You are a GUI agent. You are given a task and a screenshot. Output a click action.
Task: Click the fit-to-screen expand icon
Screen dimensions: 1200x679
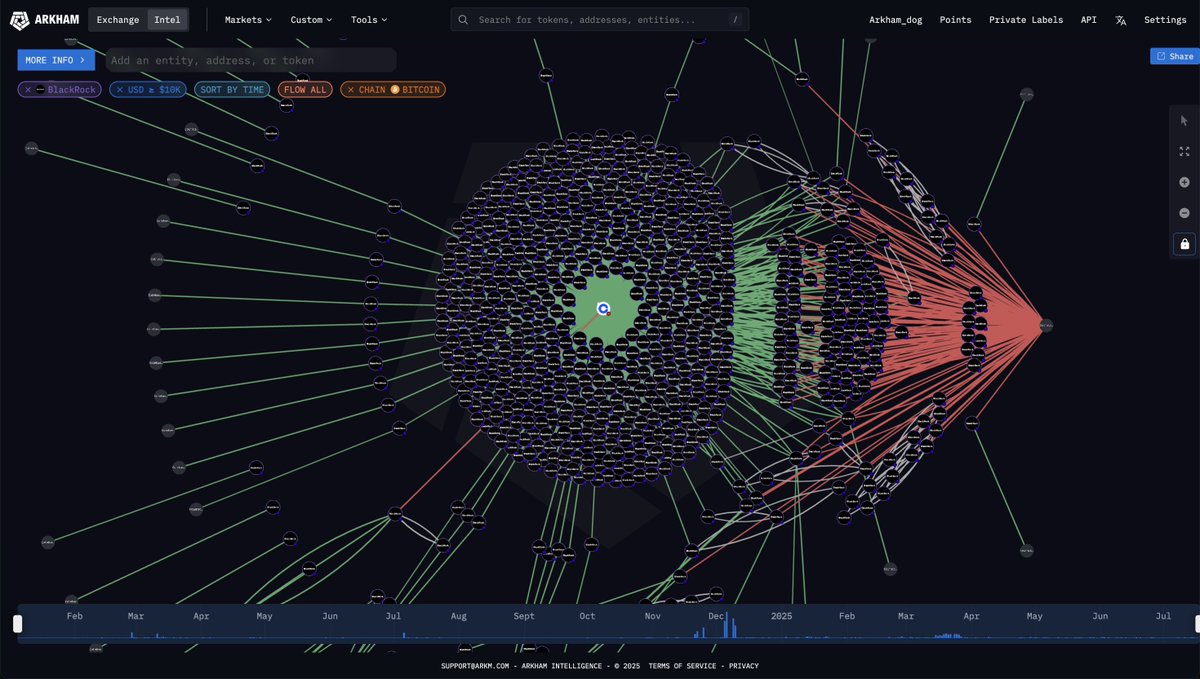(1185, 152)
